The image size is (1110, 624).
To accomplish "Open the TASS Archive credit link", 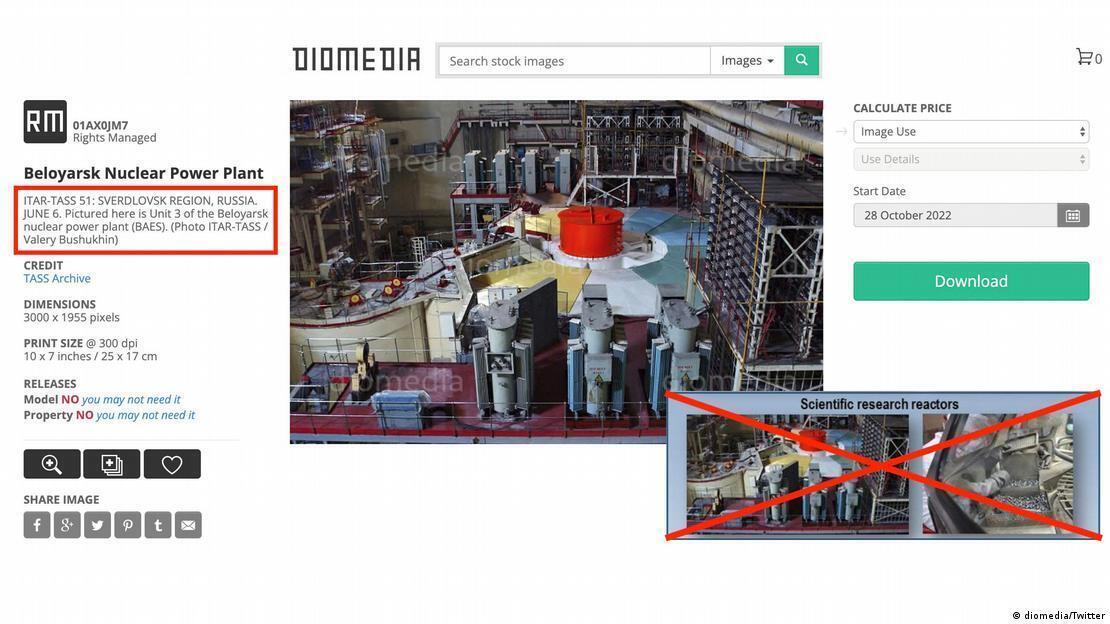I will (57, 279).
